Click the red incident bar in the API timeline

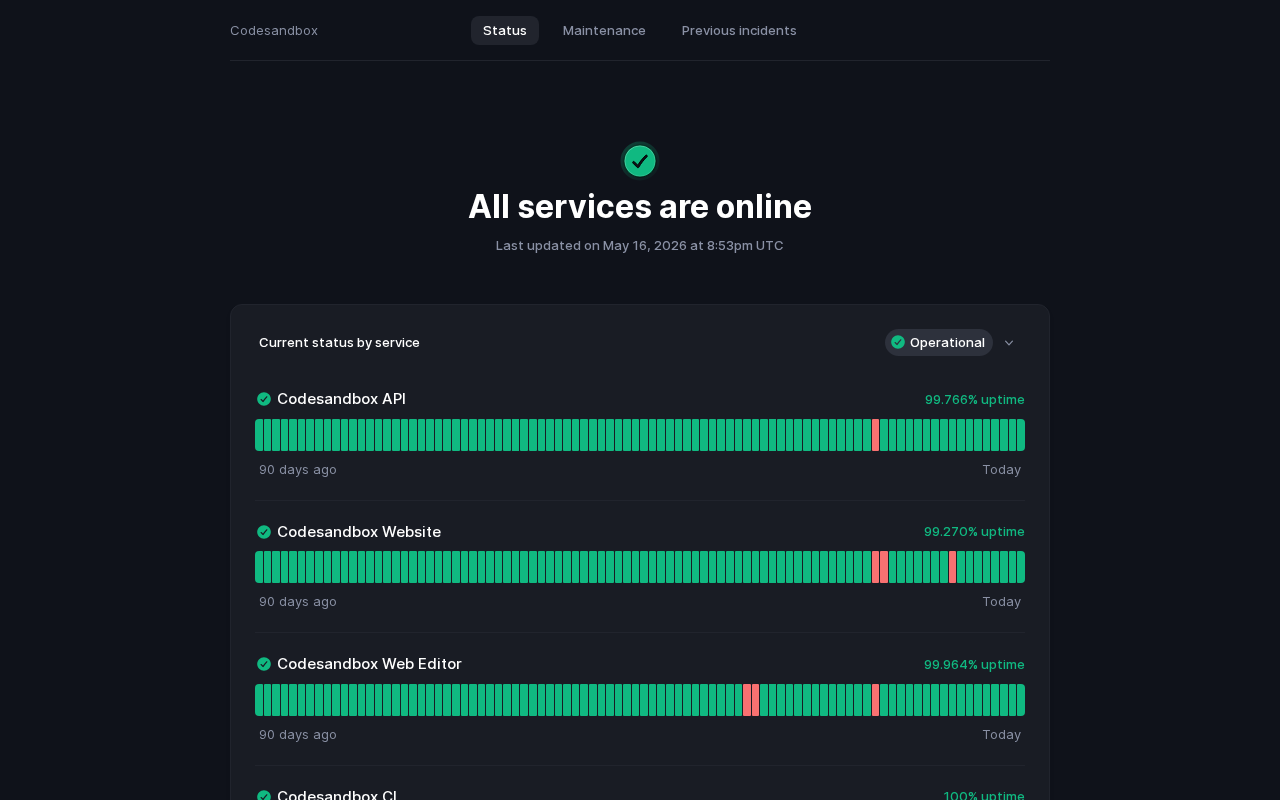(875, 435)
